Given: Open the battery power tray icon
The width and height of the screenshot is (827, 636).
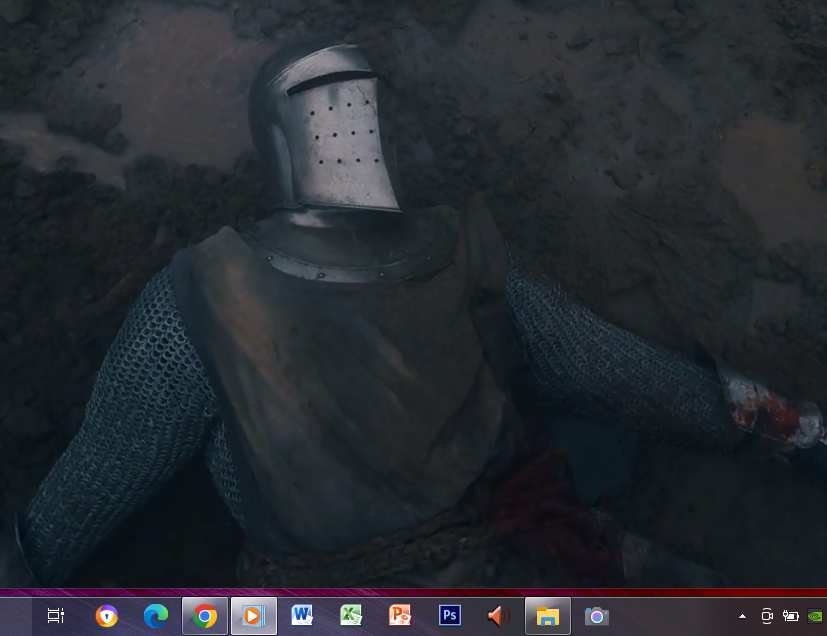Looking at the screenshot, I should [x=791, y=616].
